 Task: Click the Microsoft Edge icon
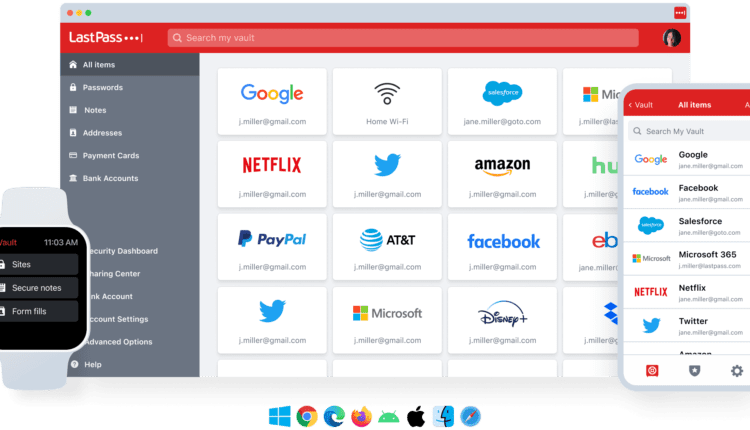click(x=334, y=417)
